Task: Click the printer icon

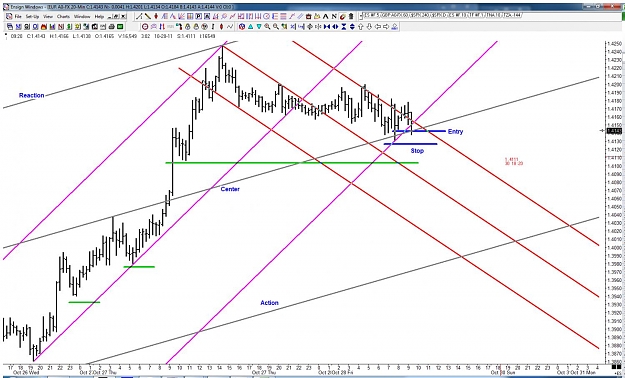Action: (x=112, y=27)
